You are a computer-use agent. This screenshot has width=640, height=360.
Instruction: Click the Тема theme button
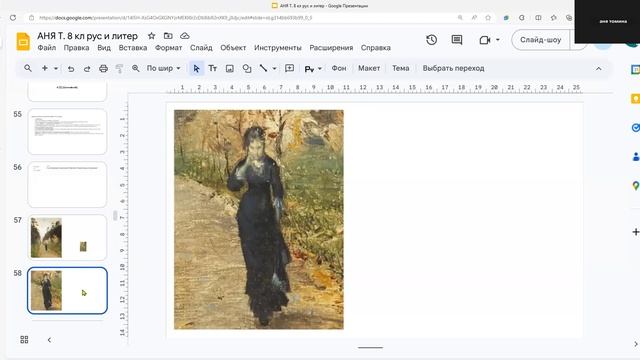pyautogui.click(x=400, y=68)
